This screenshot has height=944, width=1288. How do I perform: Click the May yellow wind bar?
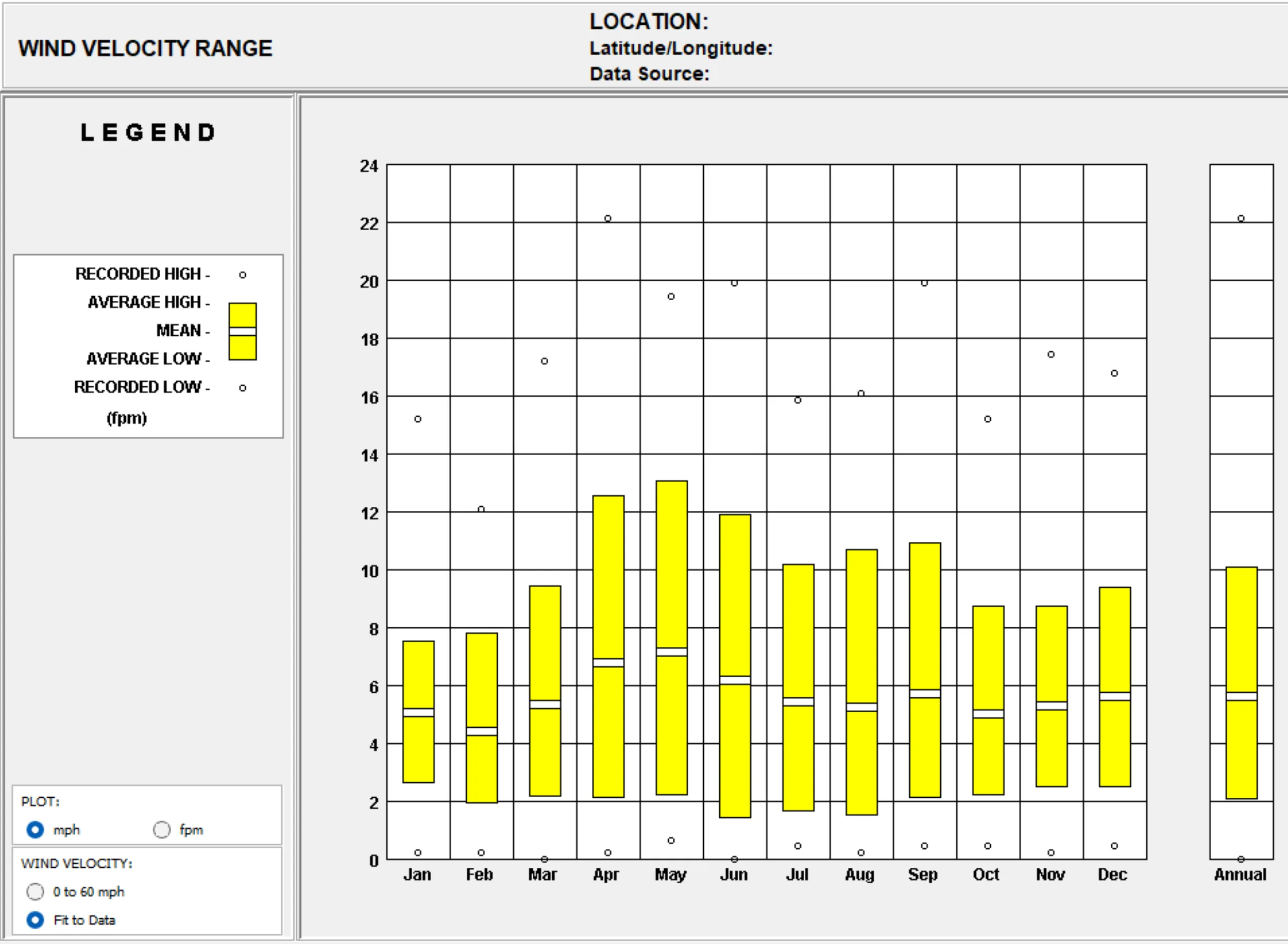click(x=672, y=638)
